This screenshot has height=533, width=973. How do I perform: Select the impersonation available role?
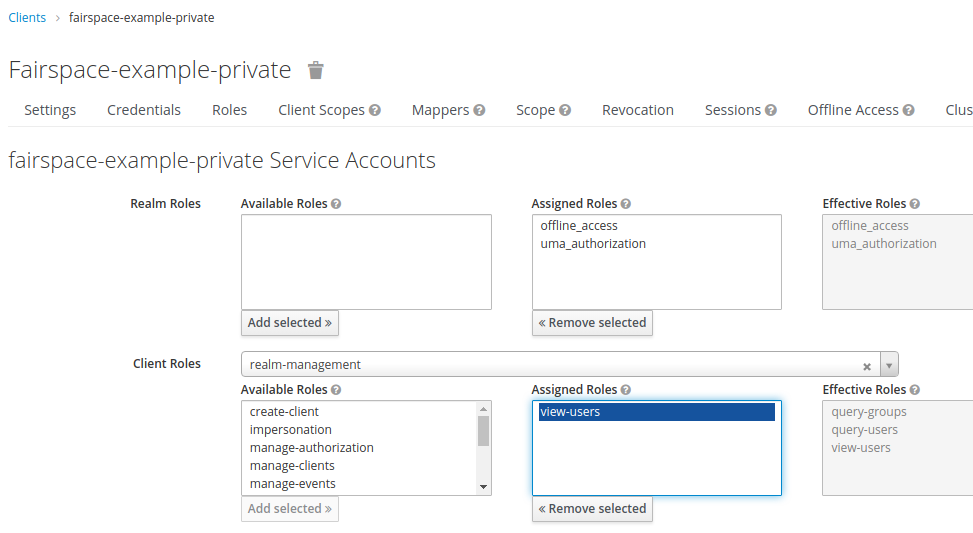pyautogui.click(x=291, y=430)
